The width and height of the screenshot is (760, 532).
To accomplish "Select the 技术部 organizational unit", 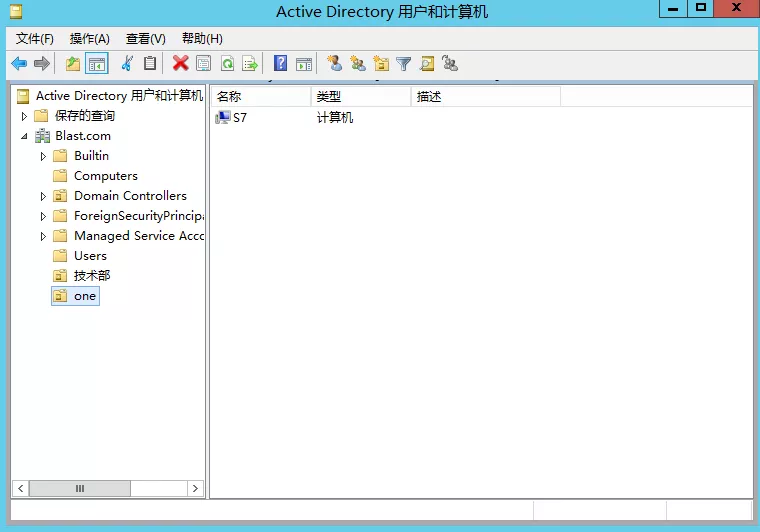I will tap(92, 276).
